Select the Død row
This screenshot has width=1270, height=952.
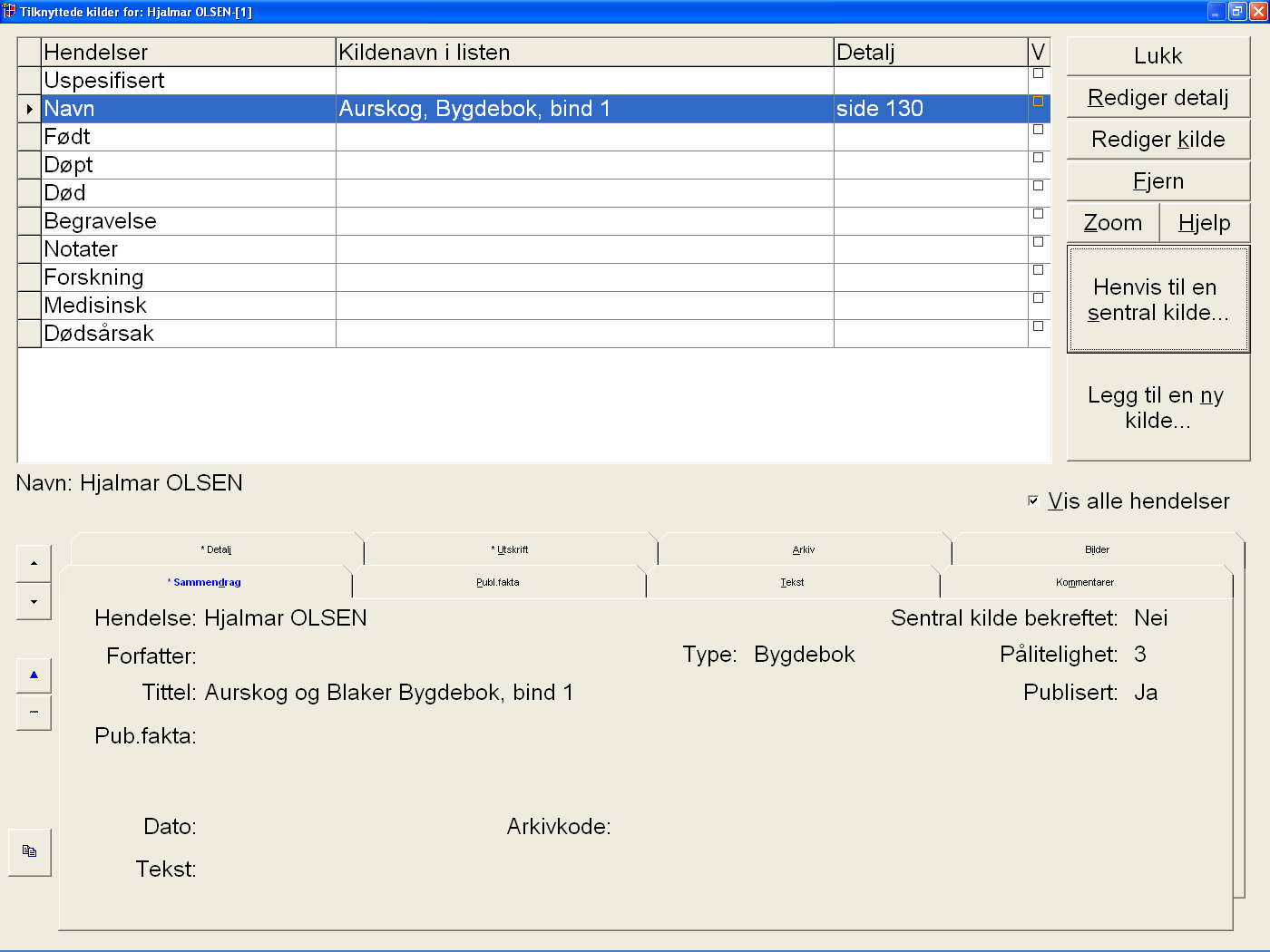[534, 193]
